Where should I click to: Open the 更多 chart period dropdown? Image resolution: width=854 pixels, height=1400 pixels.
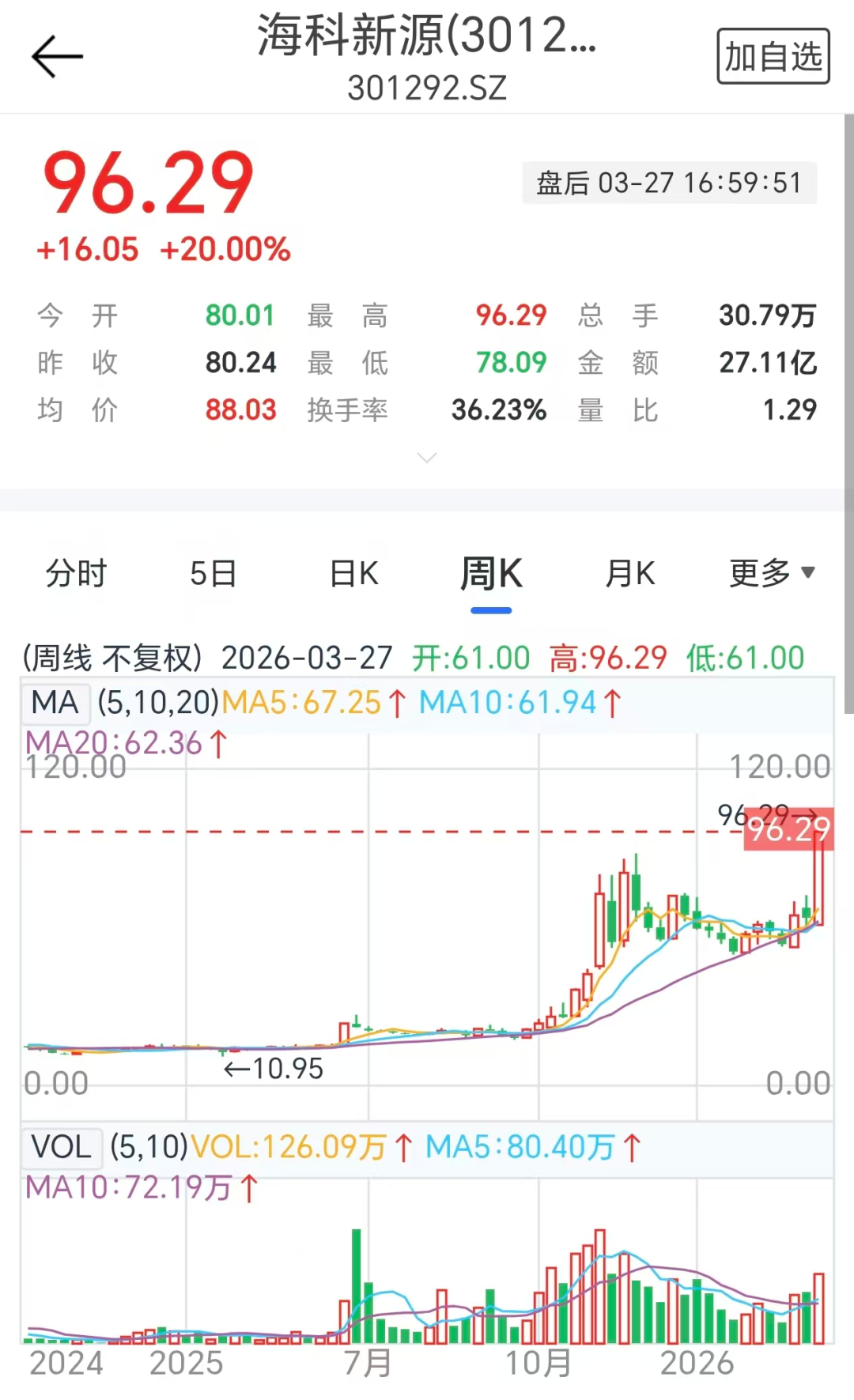click(771, 574)
